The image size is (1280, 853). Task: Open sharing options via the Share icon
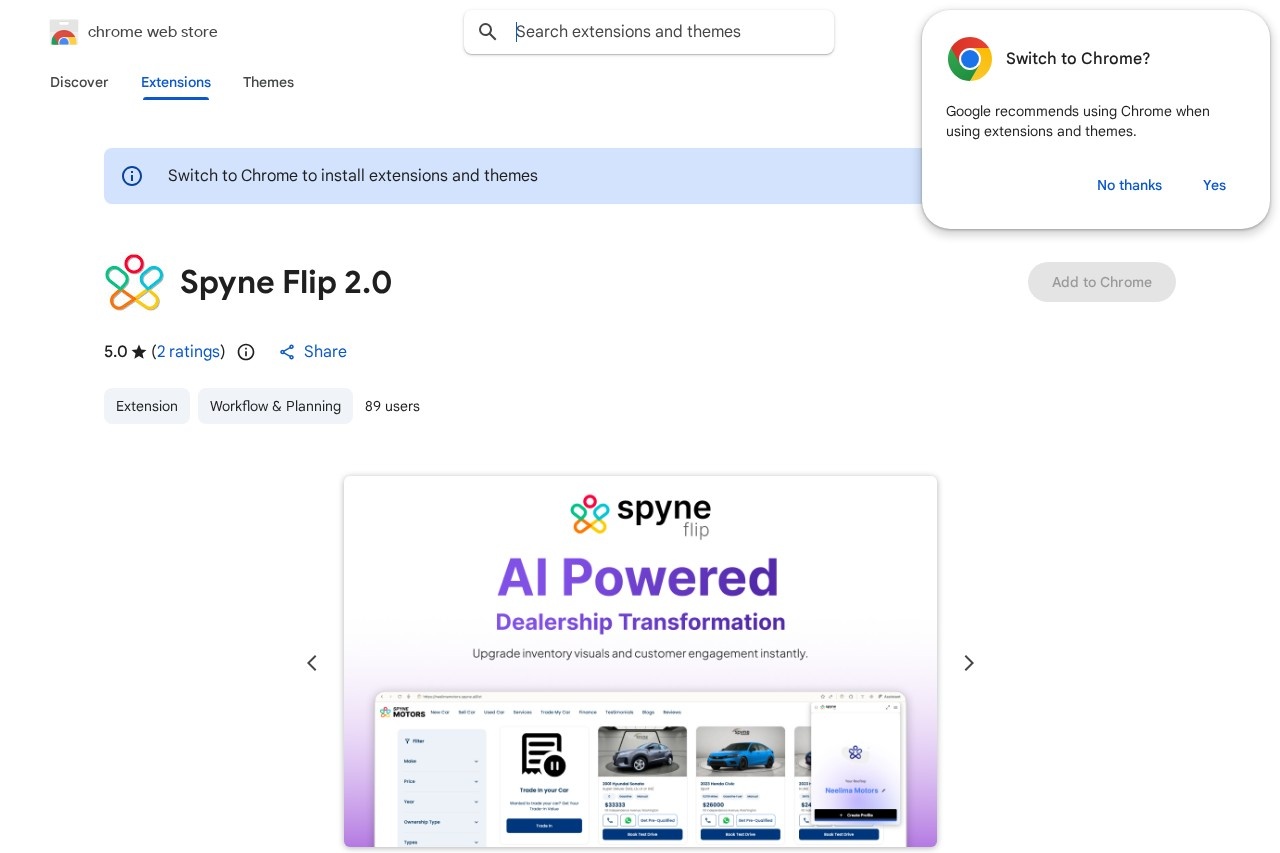(x=287, y=352)
